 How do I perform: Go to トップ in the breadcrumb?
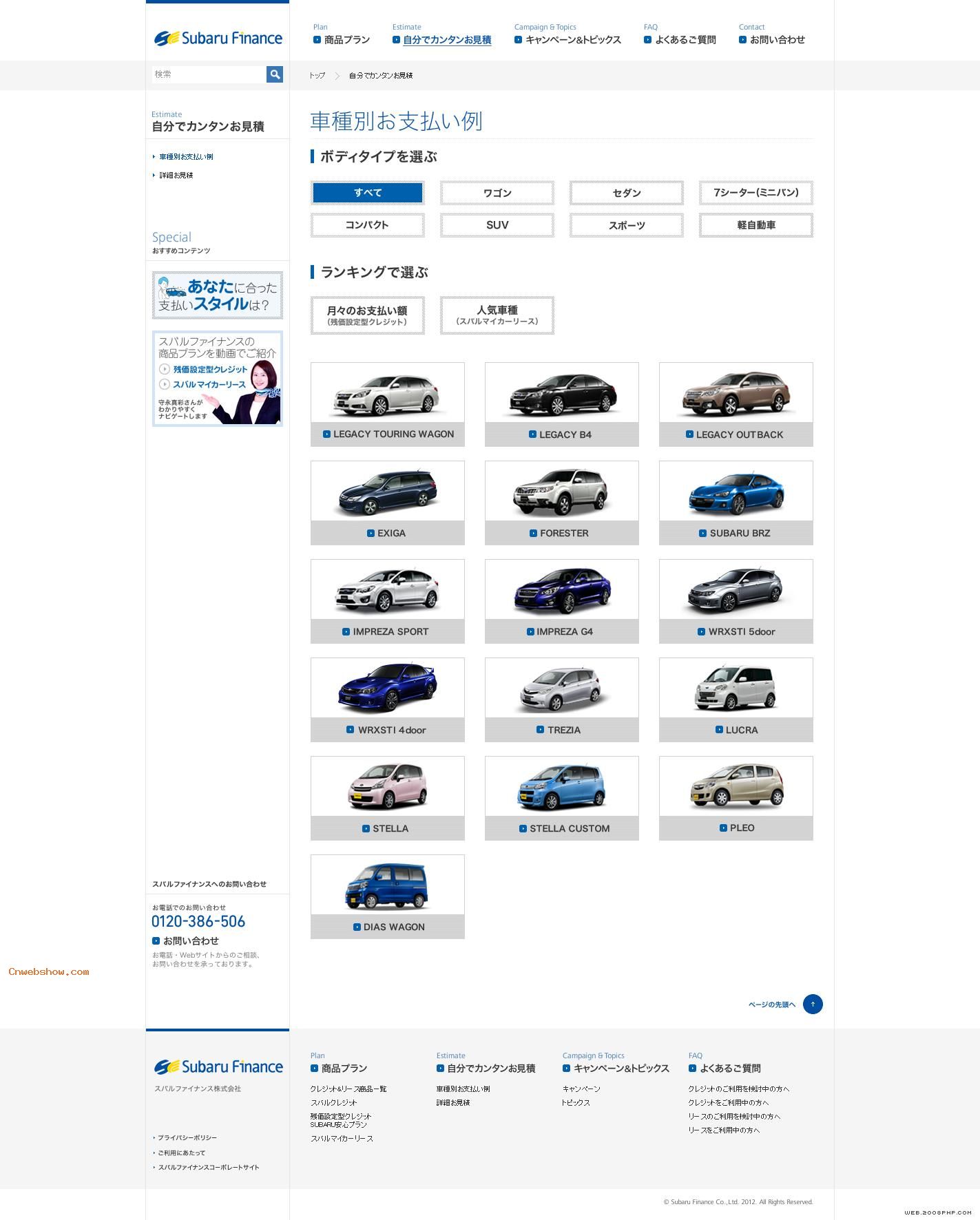tap(317, 76)
